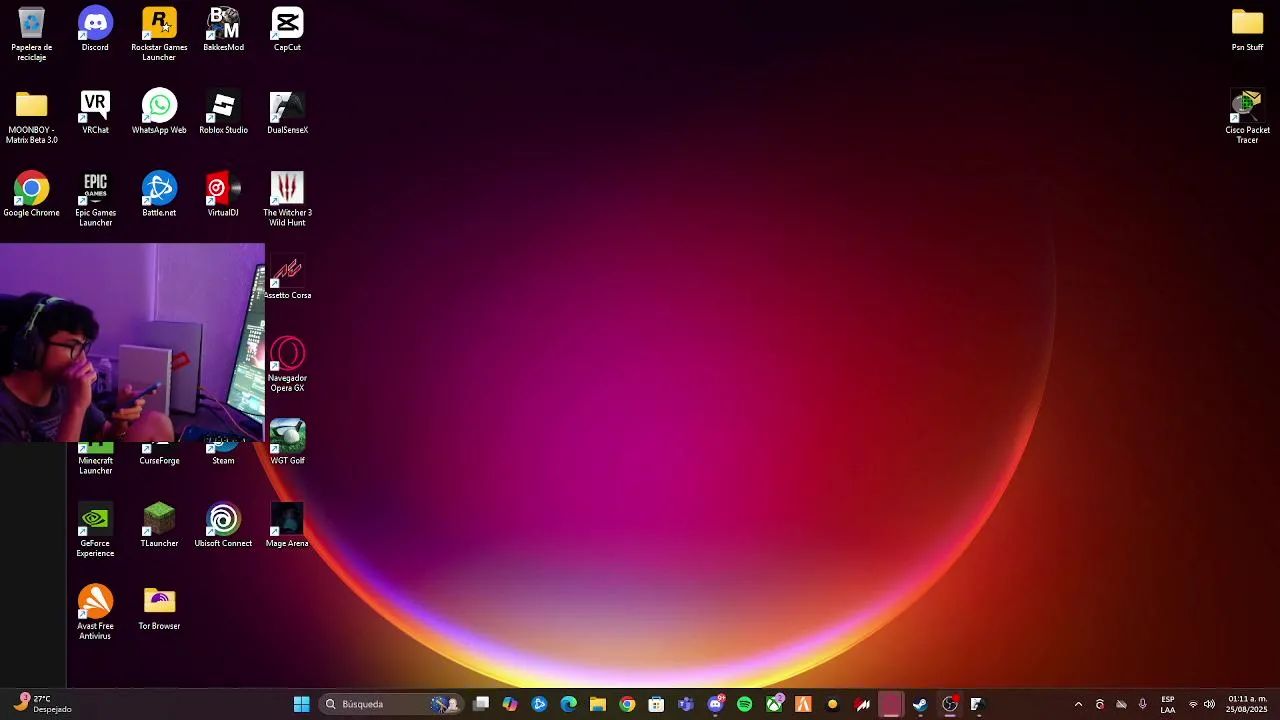Select the WGT Golf desktop icon

click(x=287, y=443)
